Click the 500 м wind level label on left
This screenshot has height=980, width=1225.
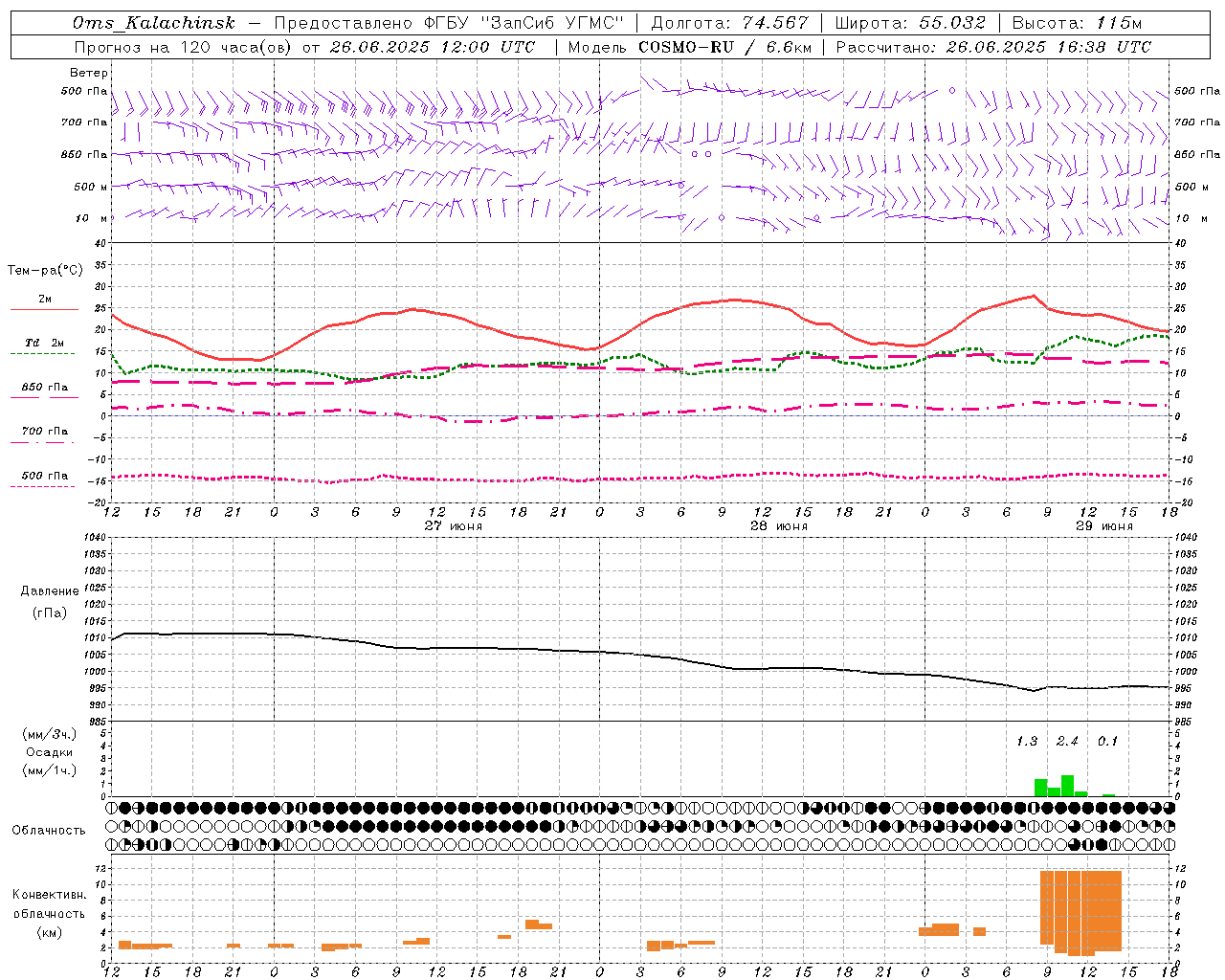(90, 187)
